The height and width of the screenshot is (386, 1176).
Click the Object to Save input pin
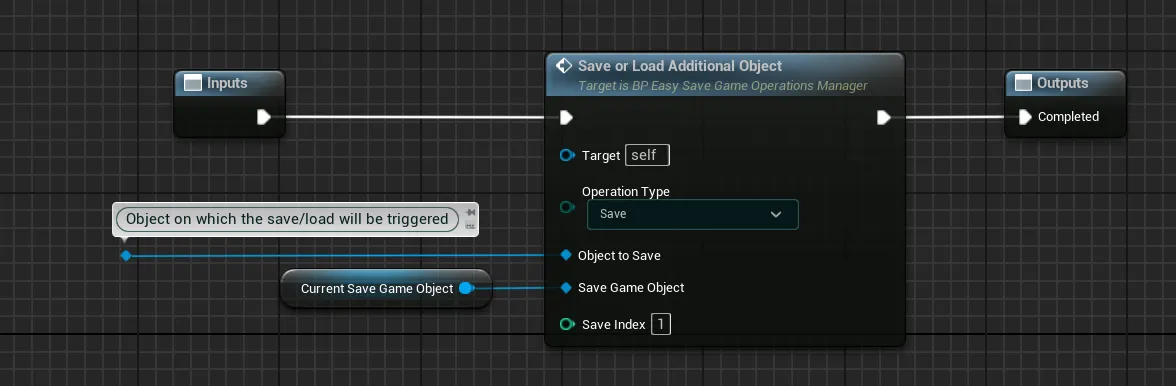566,255
